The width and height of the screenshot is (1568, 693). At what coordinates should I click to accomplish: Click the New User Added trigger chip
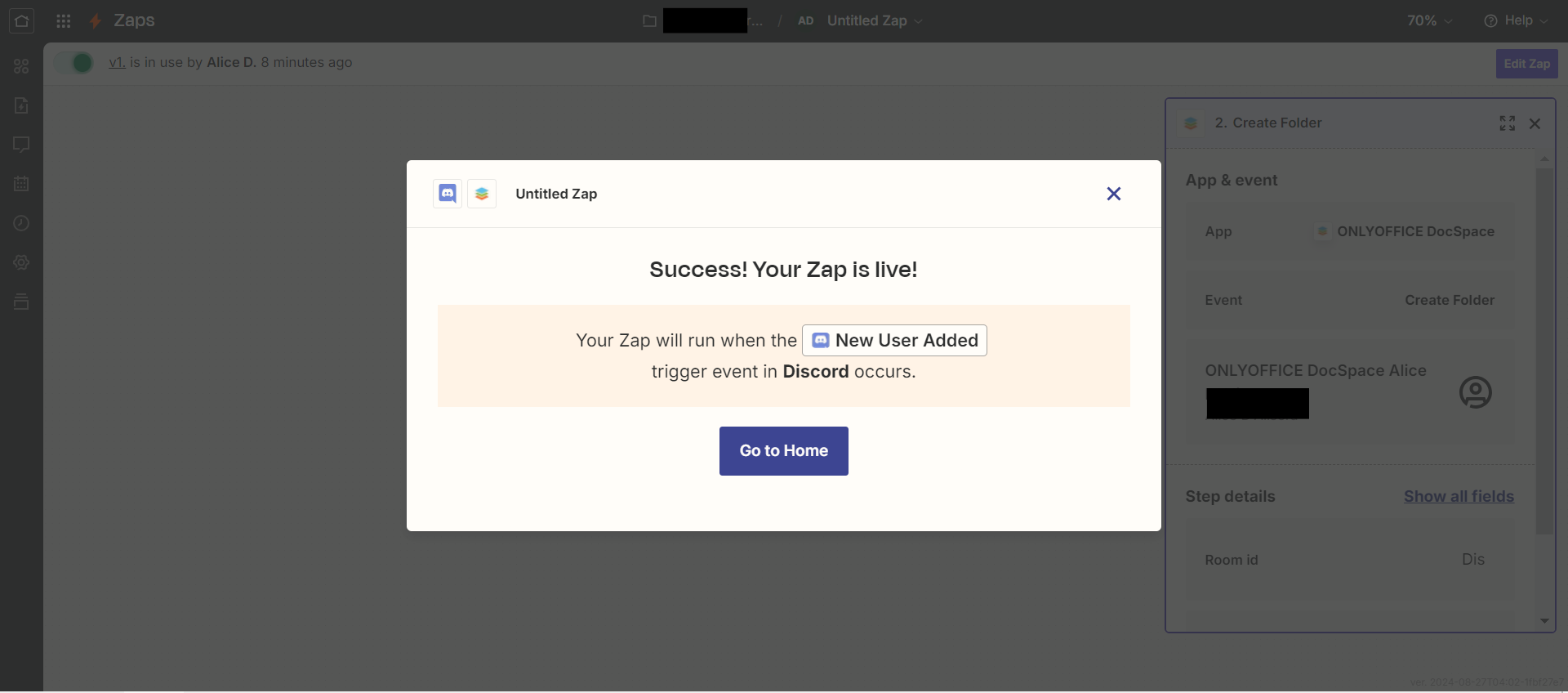tap(894, 341)
